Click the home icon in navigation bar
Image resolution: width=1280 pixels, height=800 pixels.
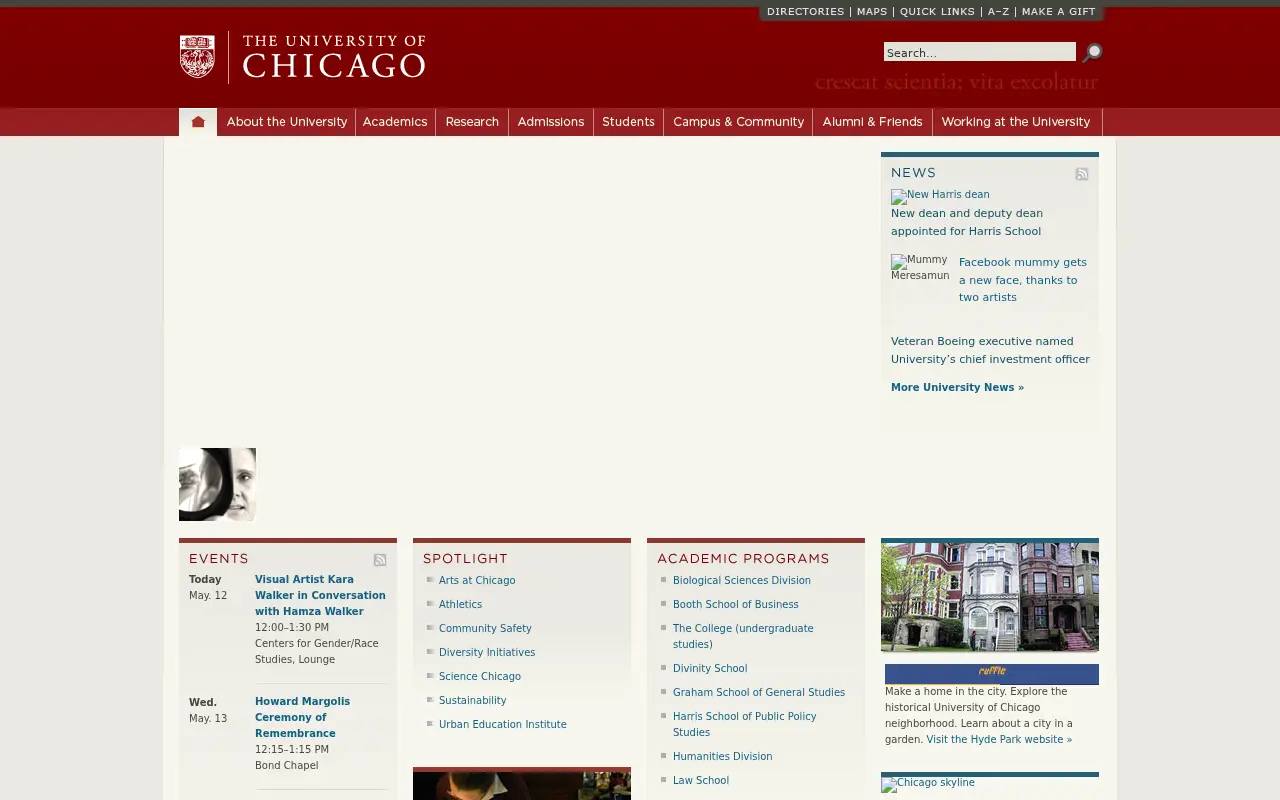click(x=198, y=122)
